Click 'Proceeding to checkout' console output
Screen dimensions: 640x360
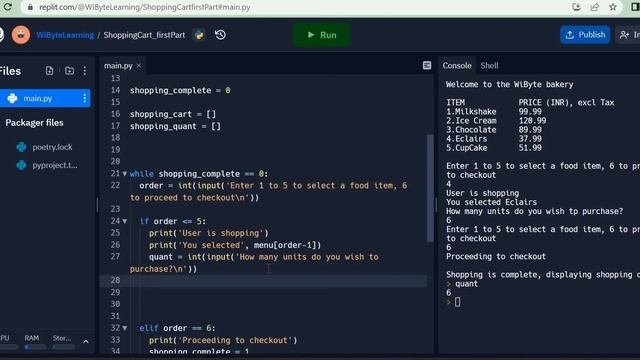(496, 256)
